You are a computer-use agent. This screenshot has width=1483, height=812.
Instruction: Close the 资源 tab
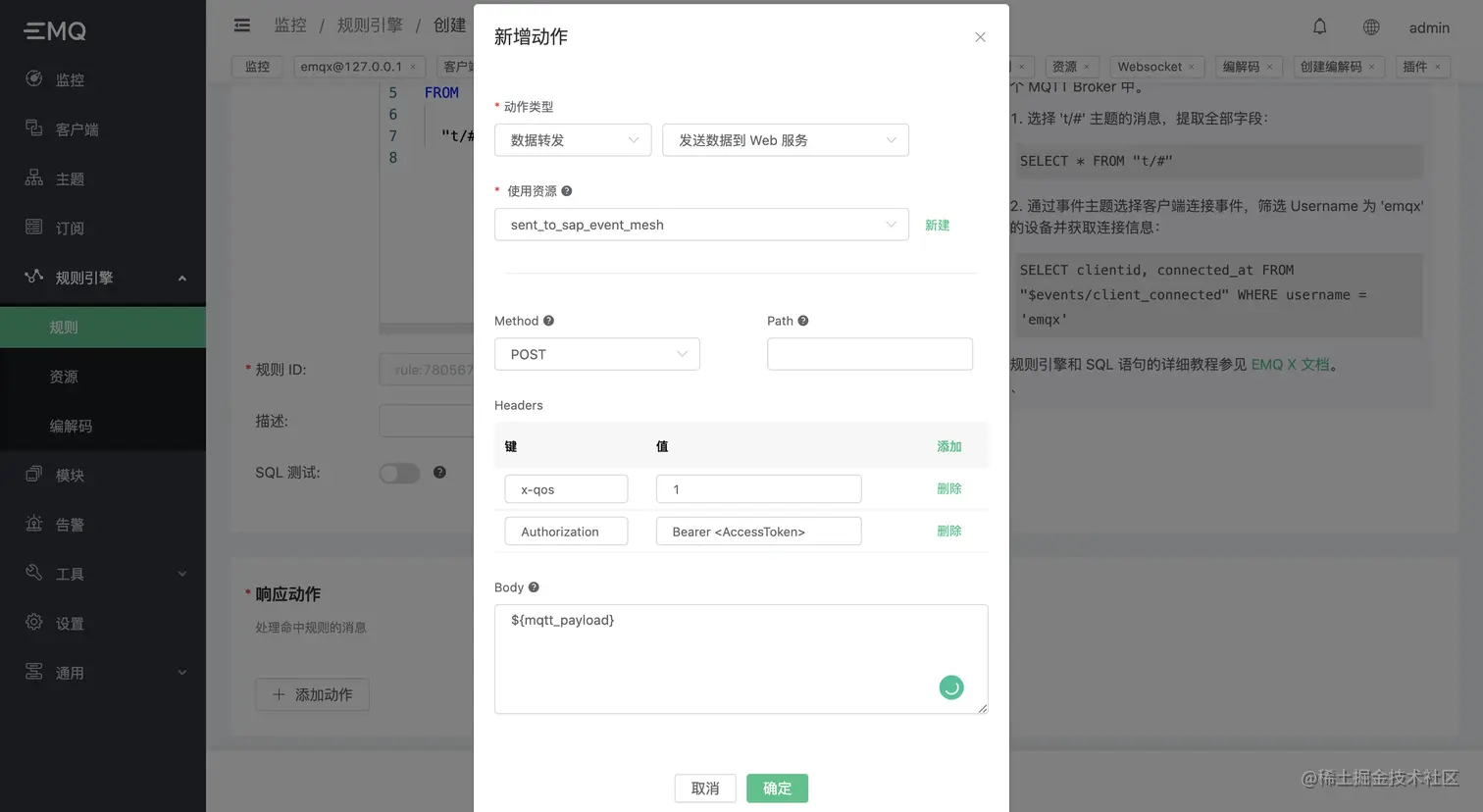coord(1086,67)
